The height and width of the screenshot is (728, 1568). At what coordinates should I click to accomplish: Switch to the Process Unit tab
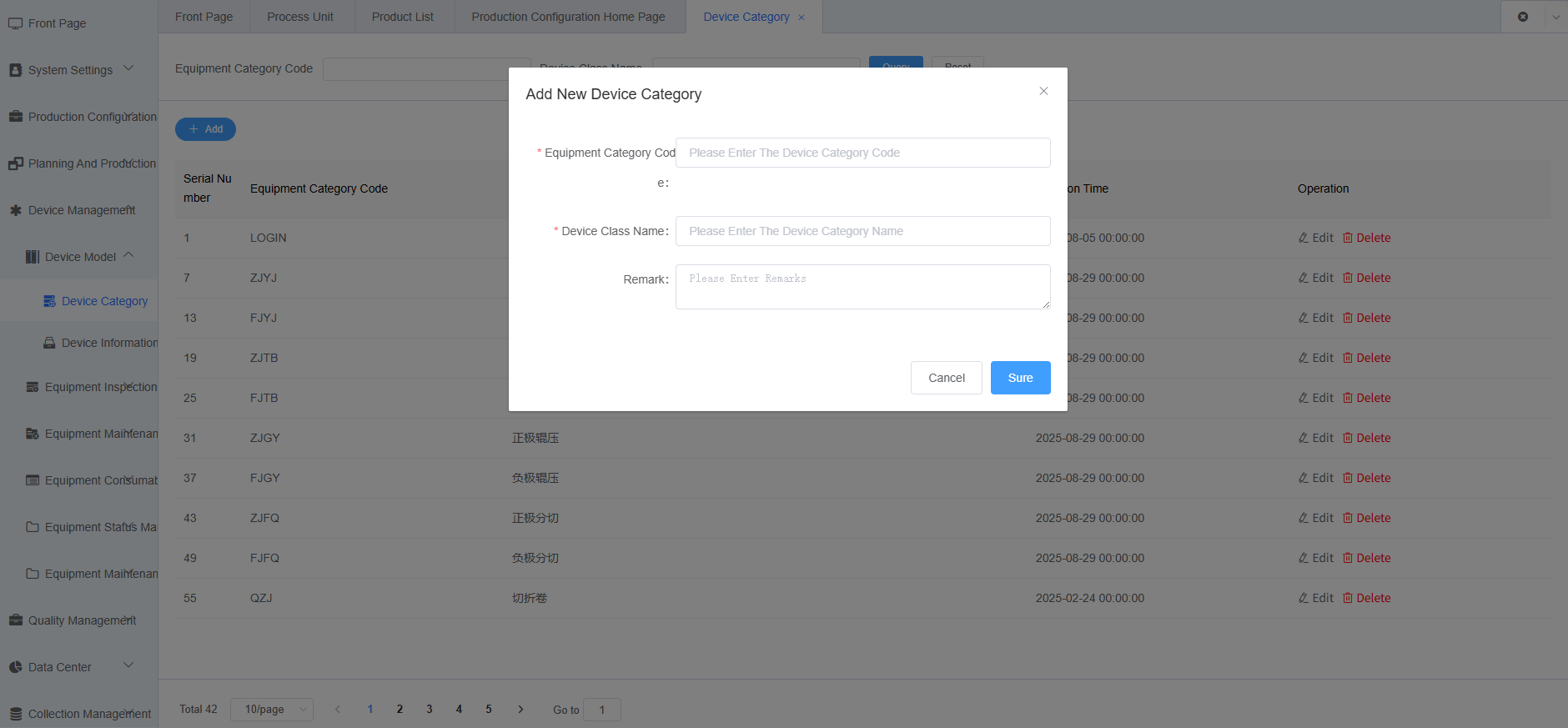300,17
